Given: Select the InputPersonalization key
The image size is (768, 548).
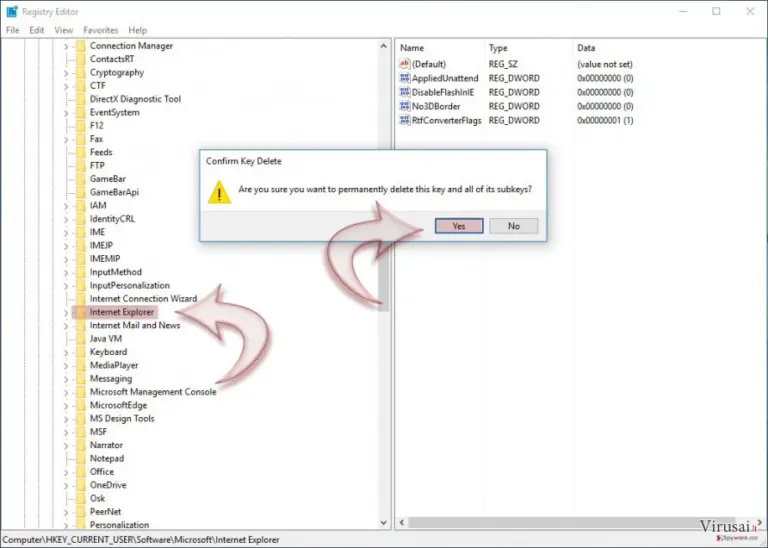Looking at the screenshot, I should click(130, 286).
